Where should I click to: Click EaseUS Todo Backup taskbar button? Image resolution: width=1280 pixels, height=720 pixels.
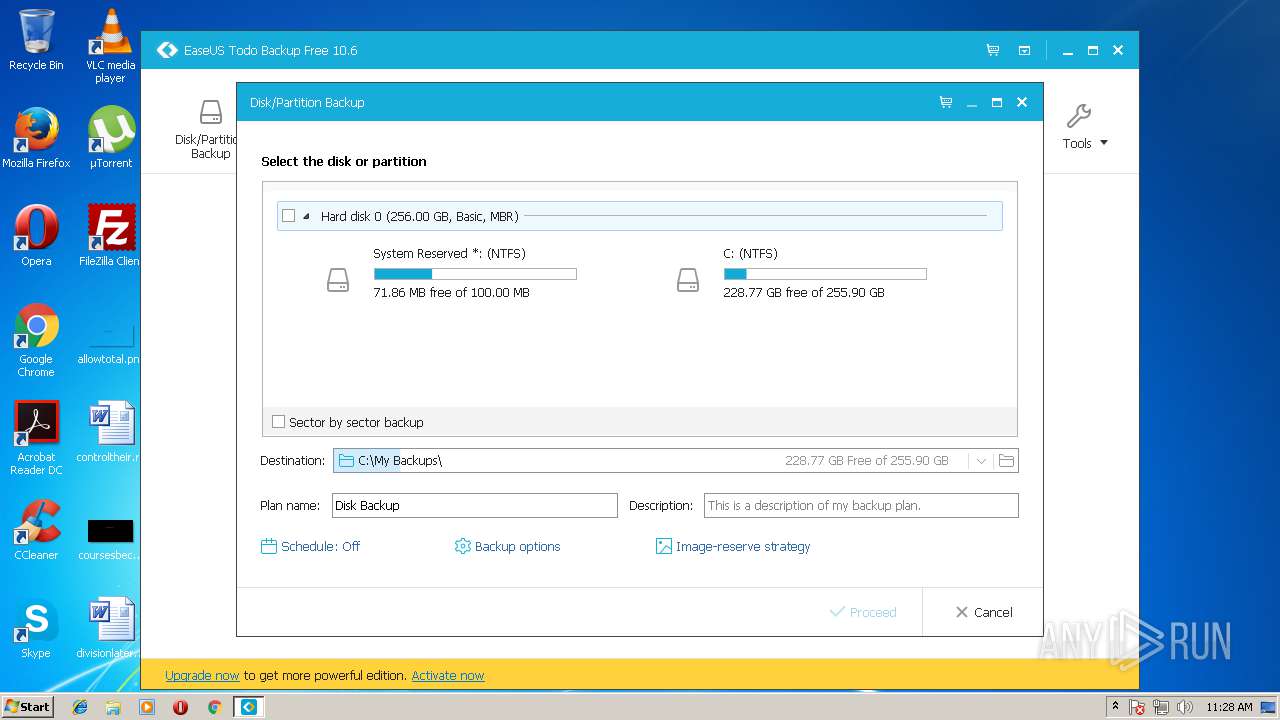pos(249,707)
